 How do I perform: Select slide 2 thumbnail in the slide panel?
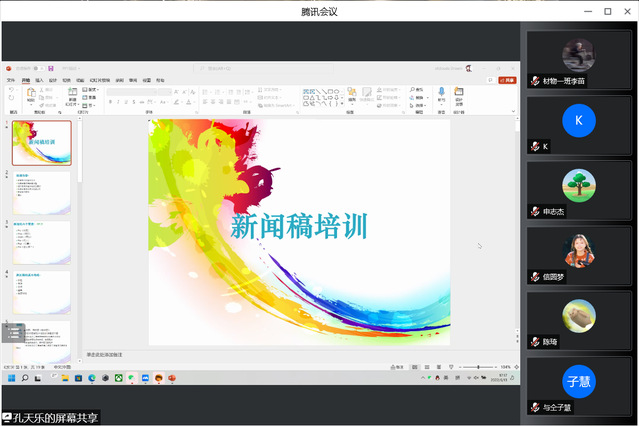tap(43, 192)
